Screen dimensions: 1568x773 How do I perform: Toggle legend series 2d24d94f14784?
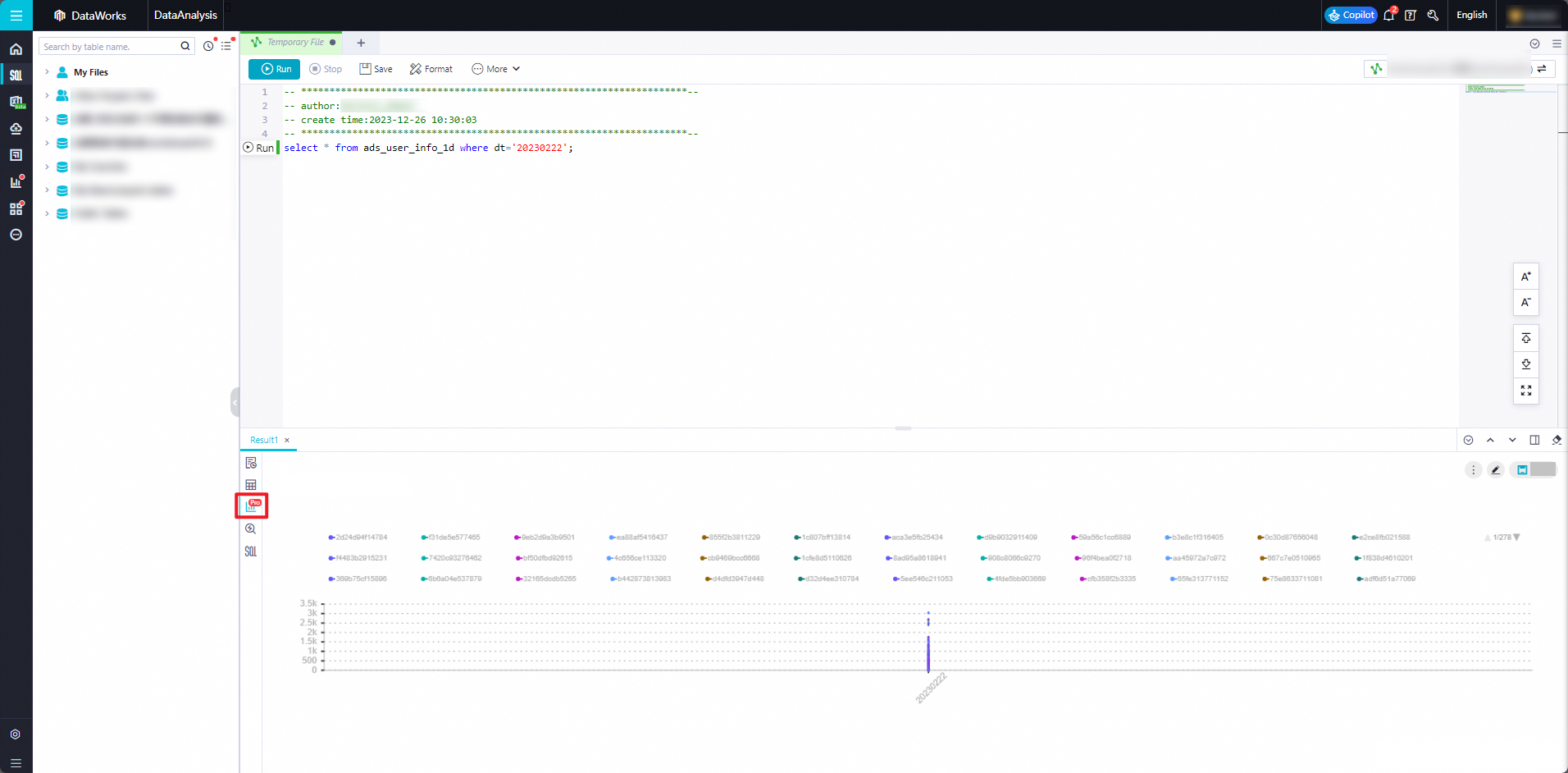[358, 537]
